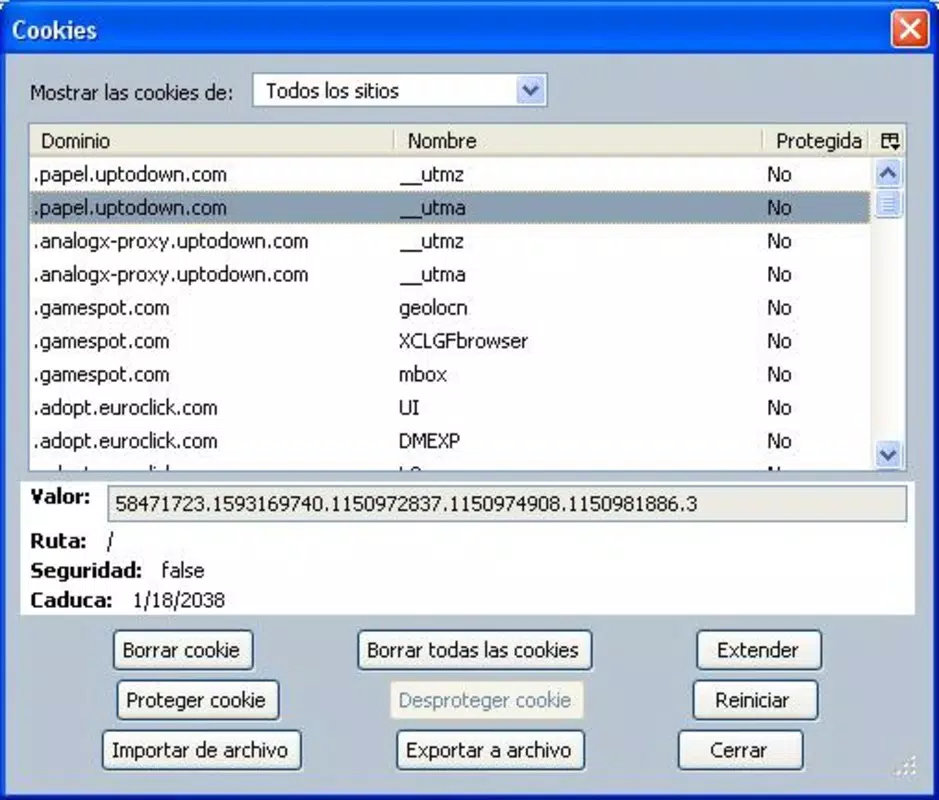
Task: Select the .gamespot.com mbox cookie row
Action: click(x=450, y=375)
